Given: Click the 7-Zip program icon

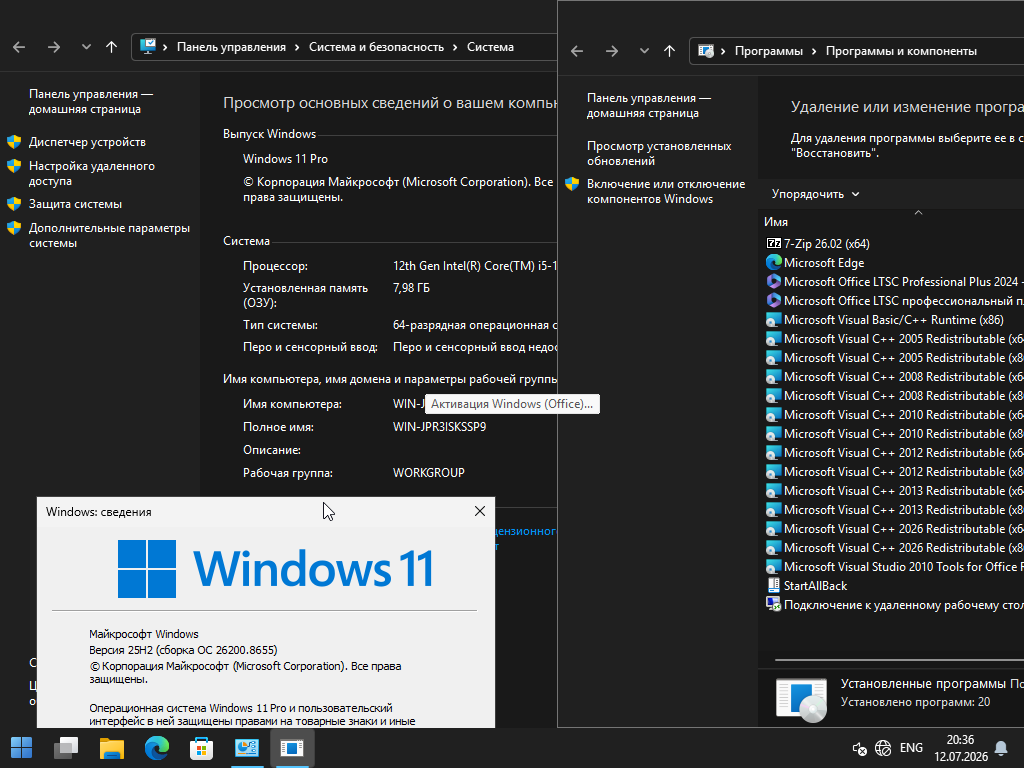Looking at the screenshot, I should (x=773, y=244).
